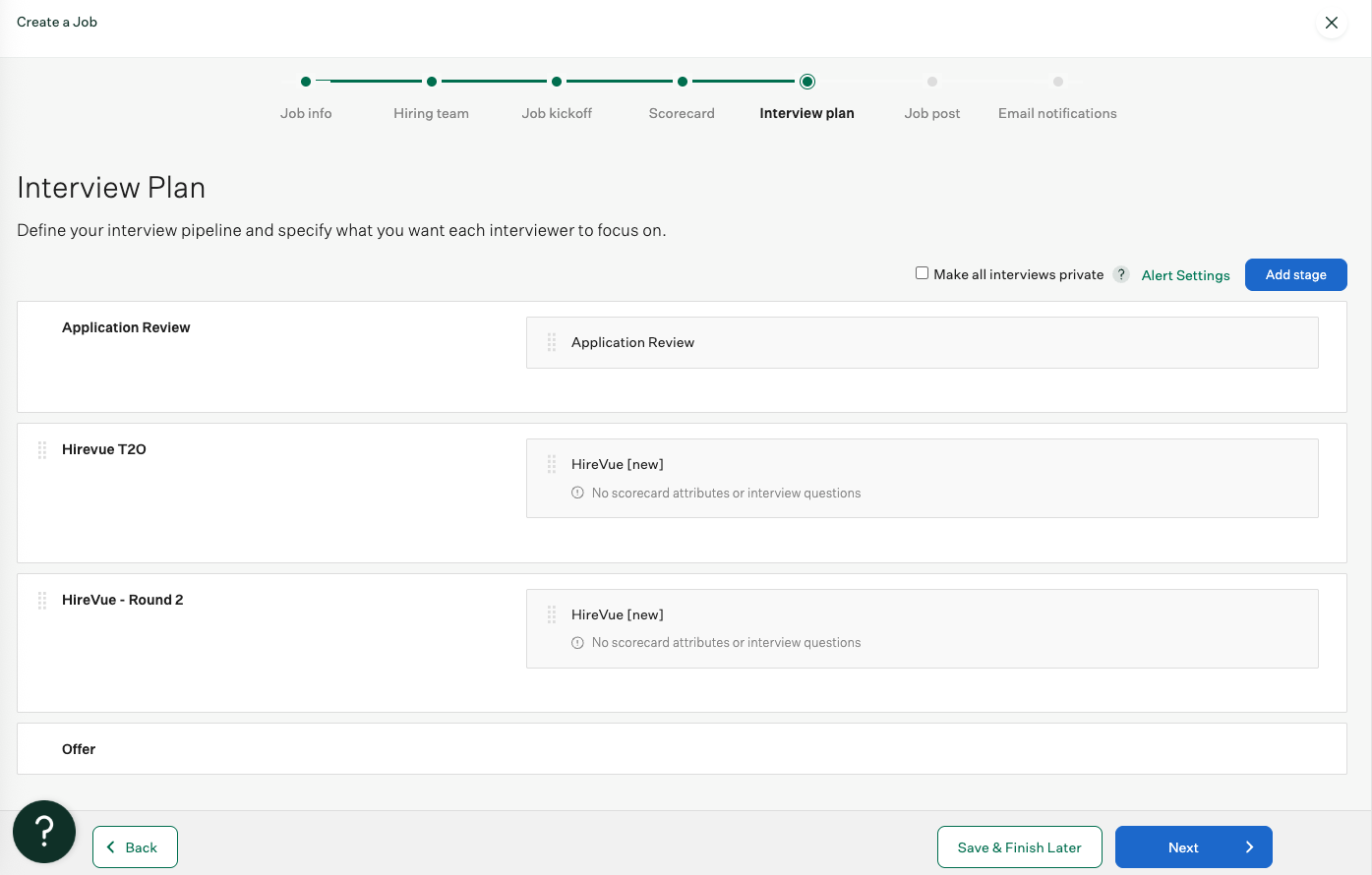Proceed with the Next button
The height and width of the screenshot is (875, 1372).
[1193, 847]
